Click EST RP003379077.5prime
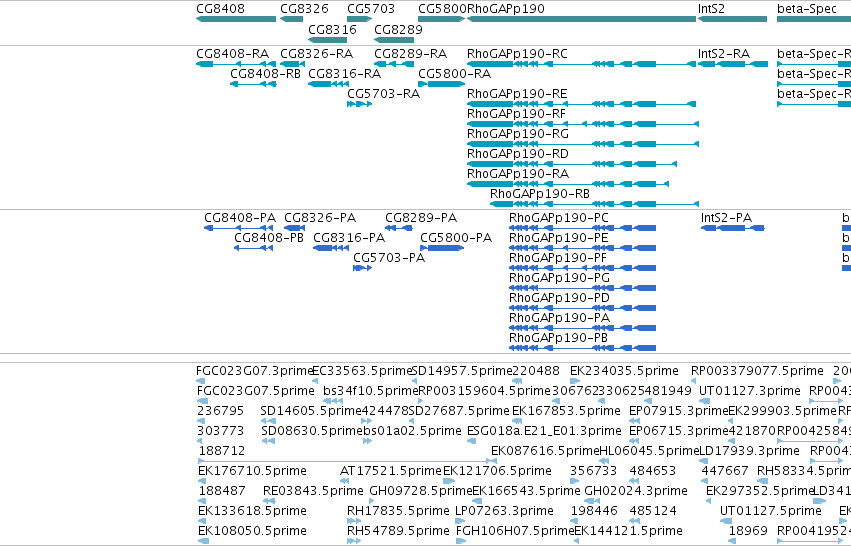Viewport: 851px width, 546px height. click(x=695, y=382)
